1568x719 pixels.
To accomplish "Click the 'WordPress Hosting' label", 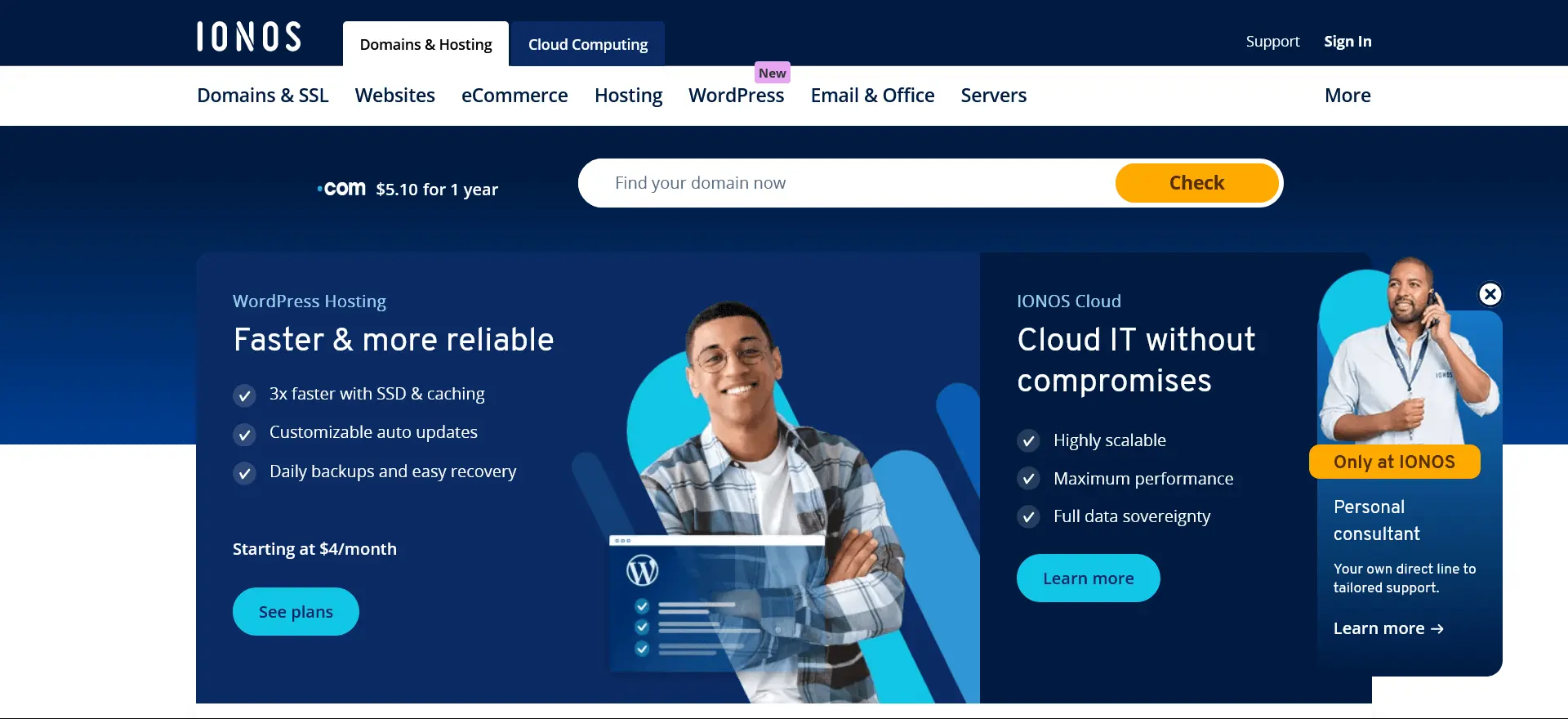I will 310,301.
